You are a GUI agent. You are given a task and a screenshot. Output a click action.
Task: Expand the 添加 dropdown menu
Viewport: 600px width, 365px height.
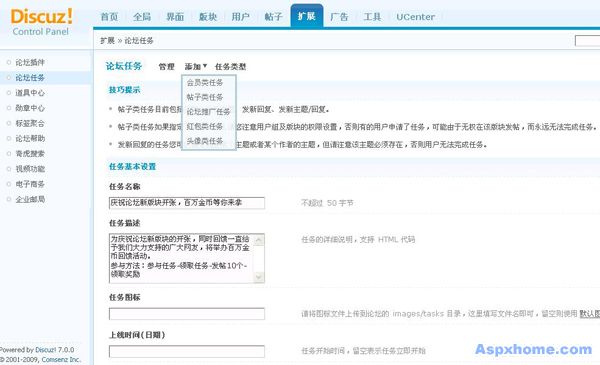click(x=196, y=67)
